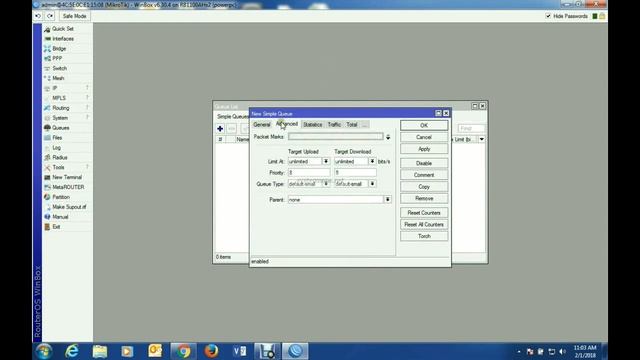Expand the Tools submenu
Image resolution: width=640 pixels, height=360 pixels.
[x=58, y=167]
